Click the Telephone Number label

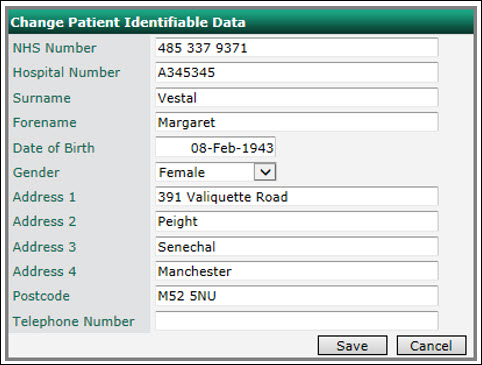pyautogui.click(x=74, y=321)
